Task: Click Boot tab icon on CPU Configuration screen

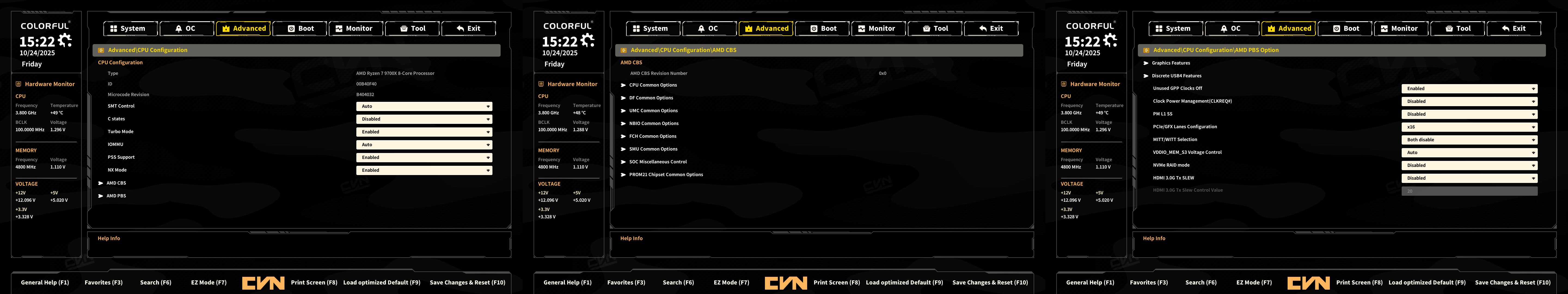Action: pos(291,29)
